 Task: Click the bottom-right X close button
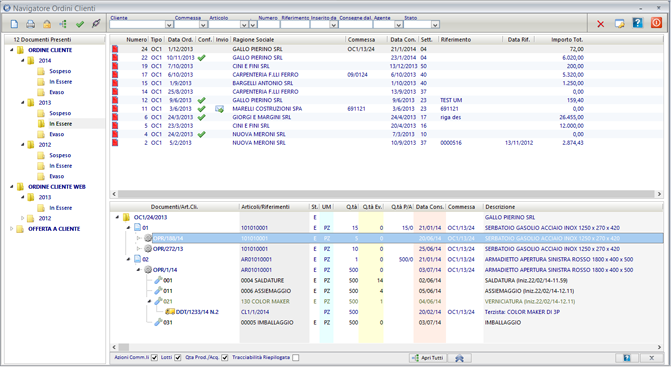(652, 358)
